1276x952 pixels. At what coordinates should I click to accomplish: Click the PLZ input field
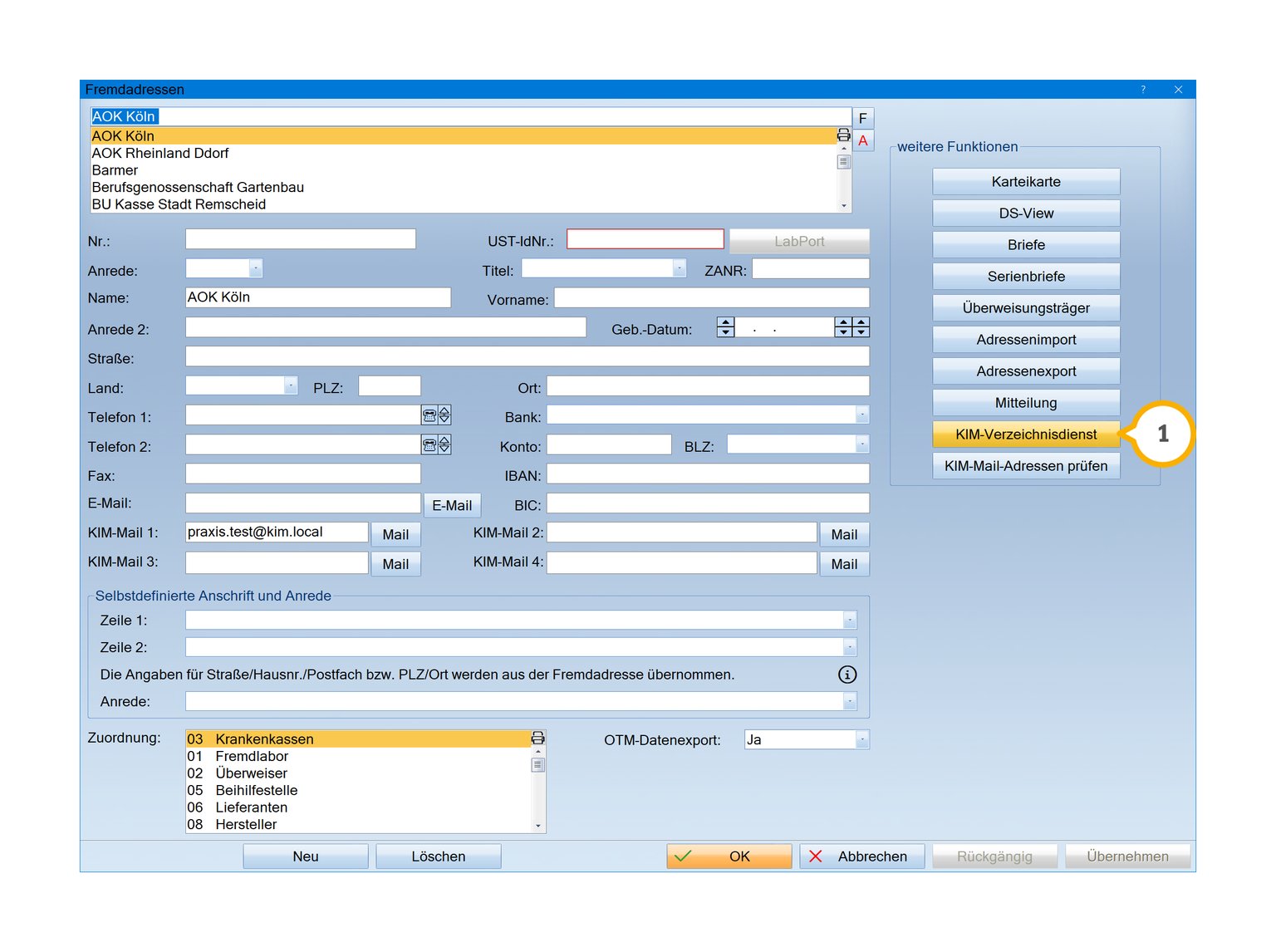click(390, 385)
